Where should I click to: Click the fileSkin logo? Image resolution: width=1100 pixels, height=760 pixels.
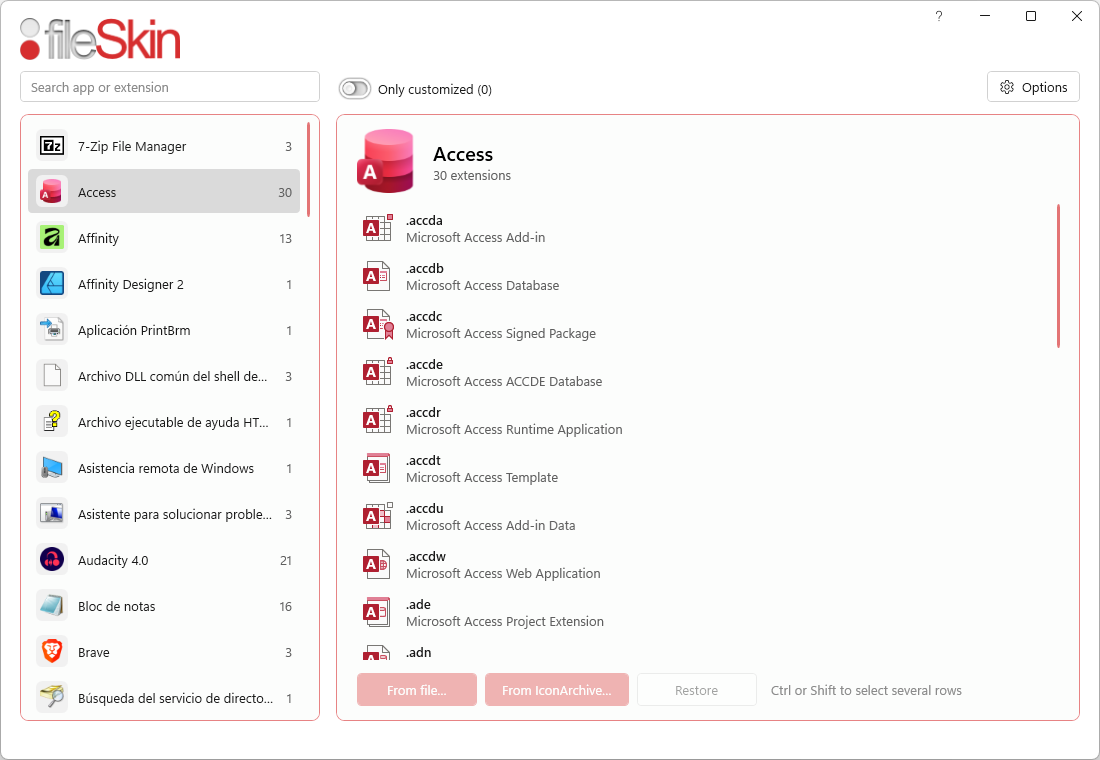point(100,39)
